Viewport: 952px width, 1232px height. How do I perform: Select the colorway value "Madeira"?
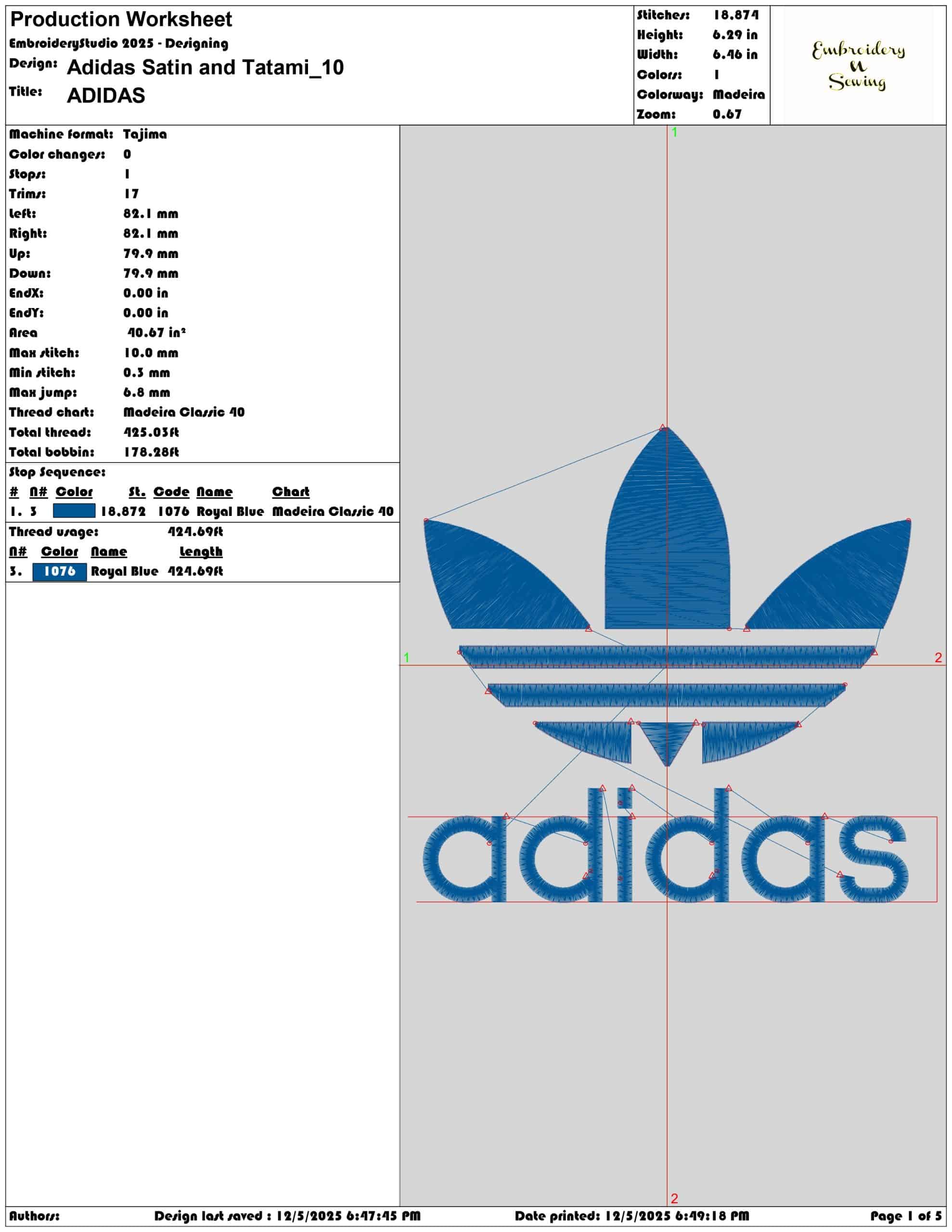point(739,94)
